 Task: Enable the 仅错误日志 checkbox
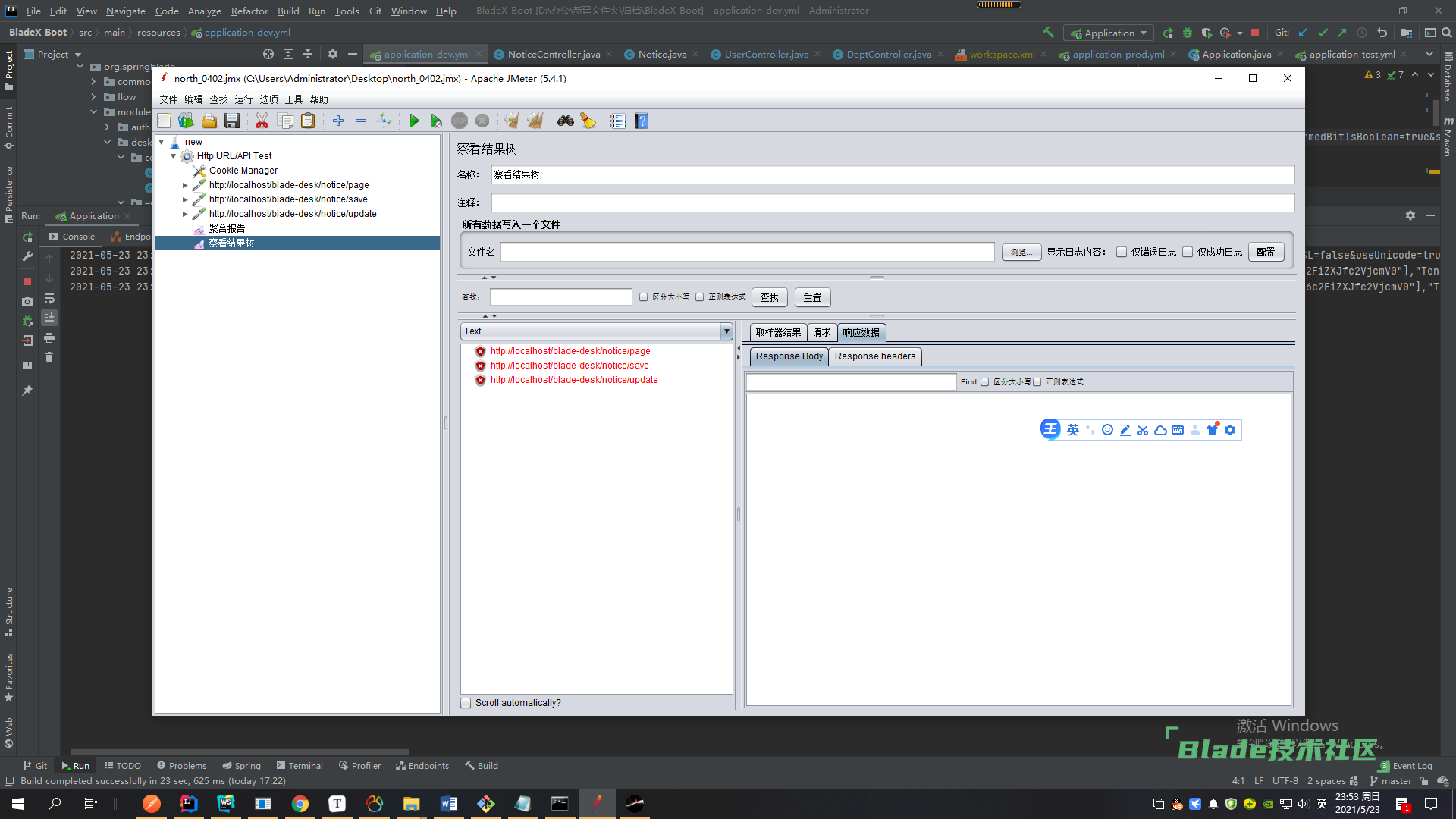pyautogui.click(x=1122, y=252)
